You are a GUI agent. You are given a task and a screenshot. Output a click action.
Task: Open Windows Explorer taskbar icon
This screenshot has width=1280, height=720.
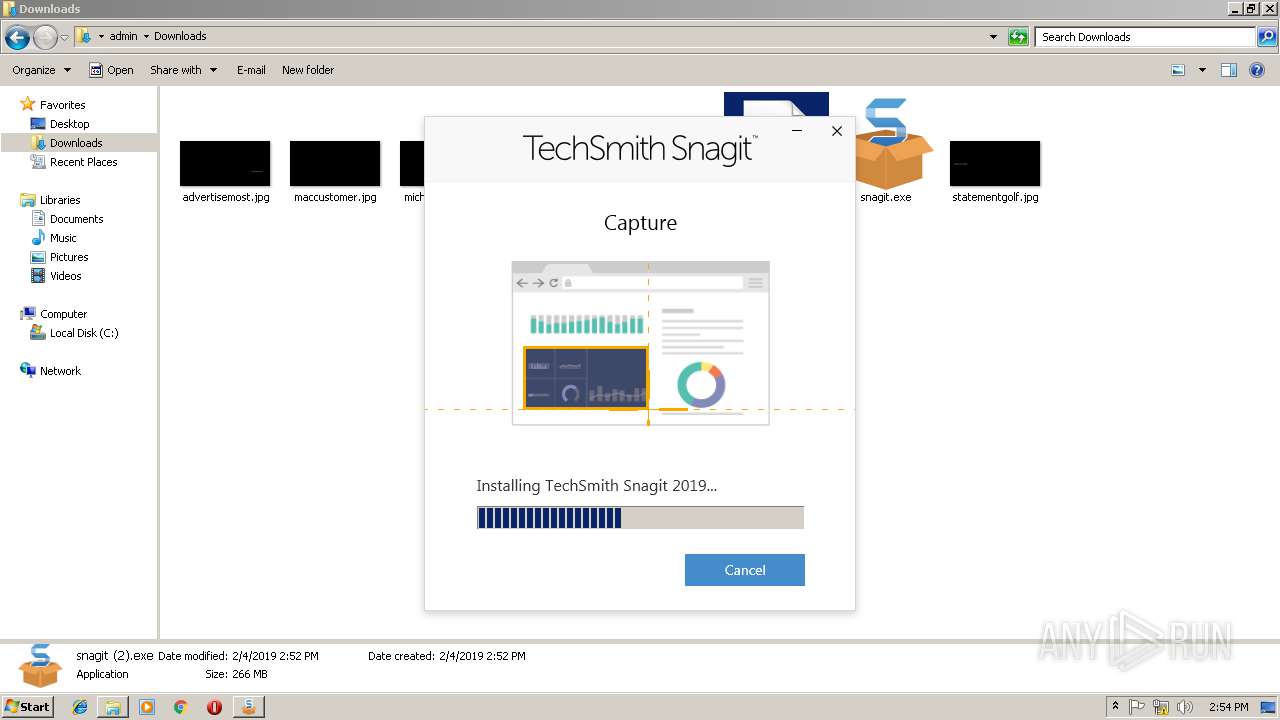(x=113, y=707)
